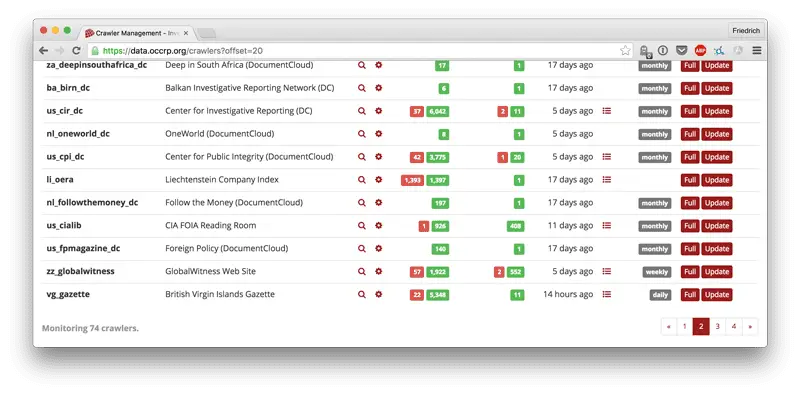Open the list icon for us_cpi_dc row

[x=607, y=157]
